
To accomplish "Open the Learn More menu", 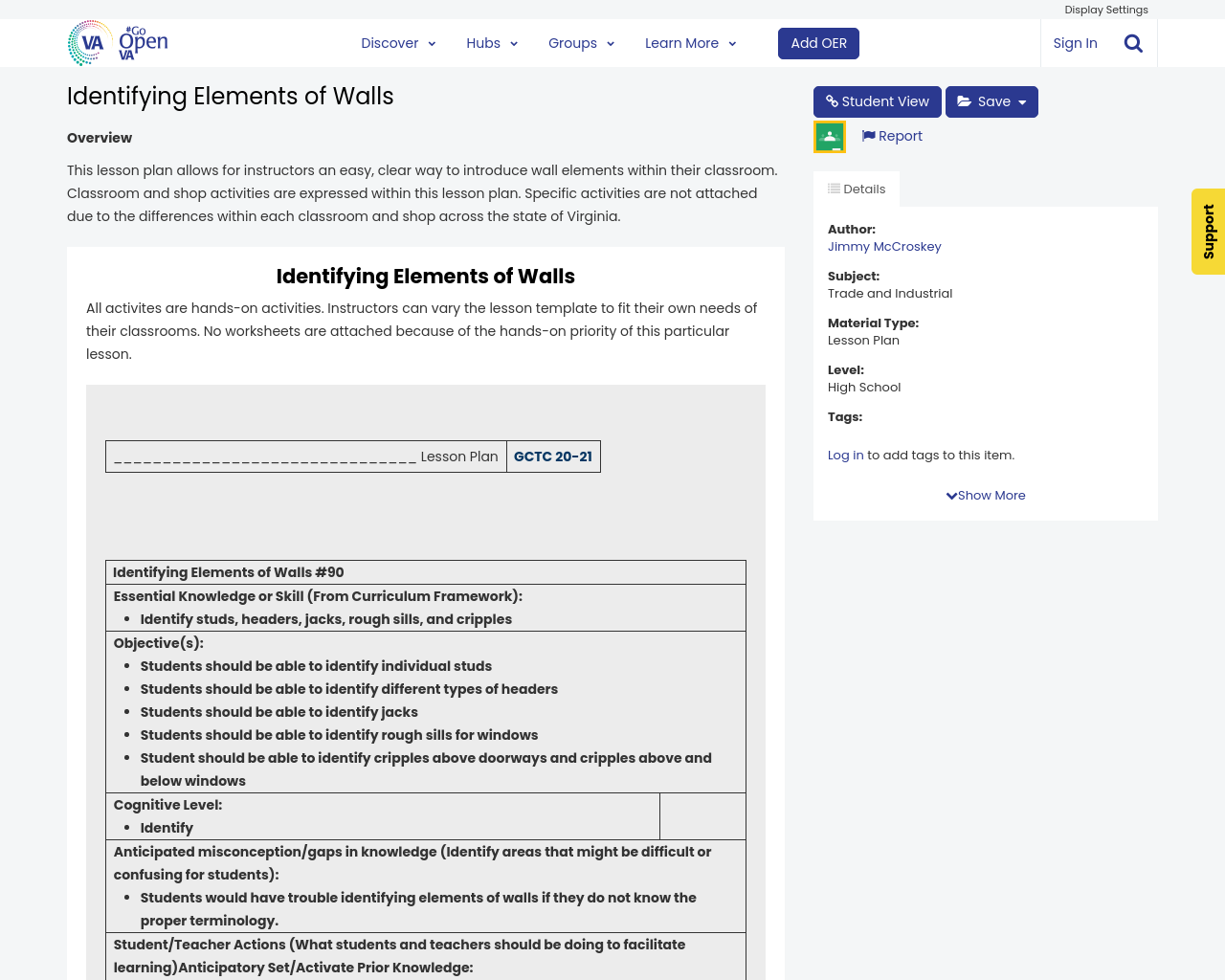I will (x=690, y=43).
